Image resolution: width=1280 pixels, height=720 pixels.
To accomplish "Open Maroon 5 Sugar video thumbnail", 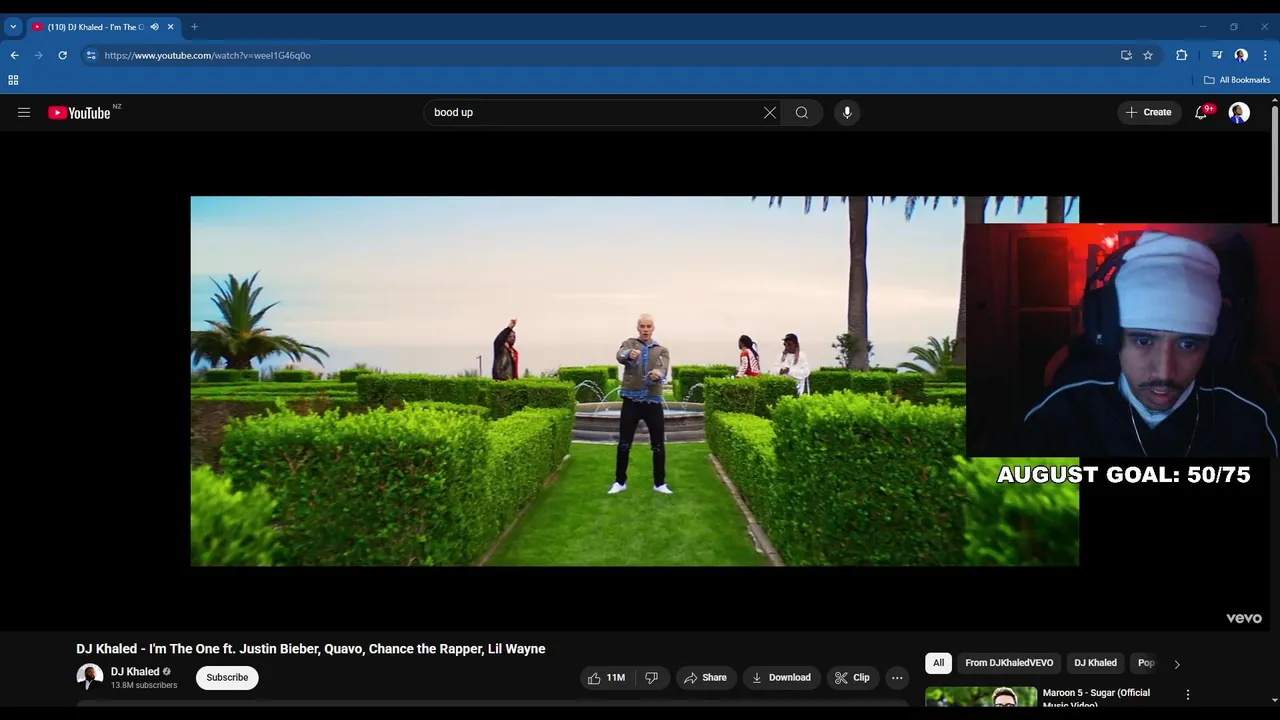I will point(981,697).
